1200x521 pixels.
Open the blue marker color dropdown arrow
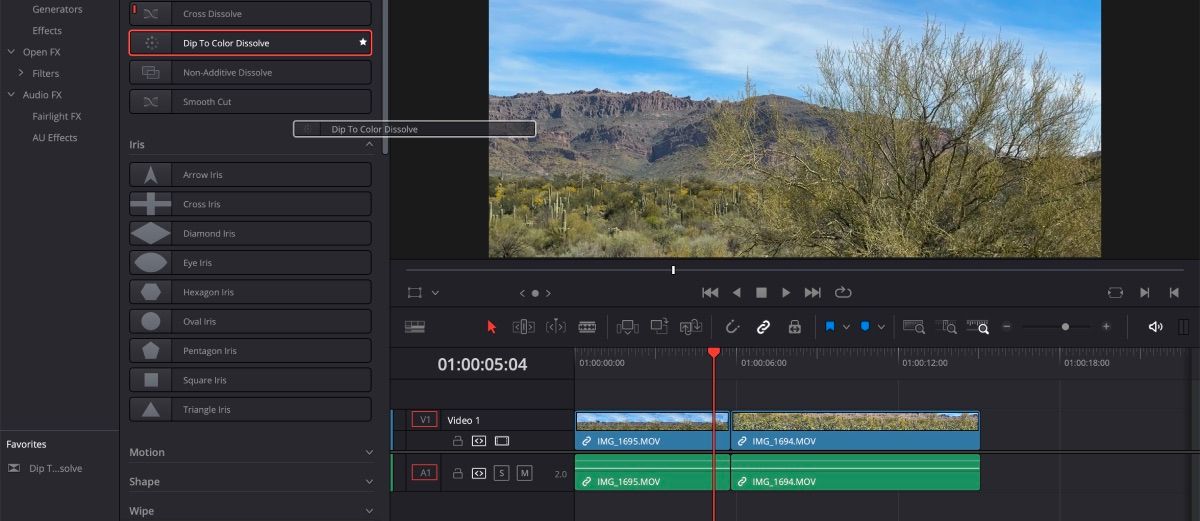coord(881,327)
